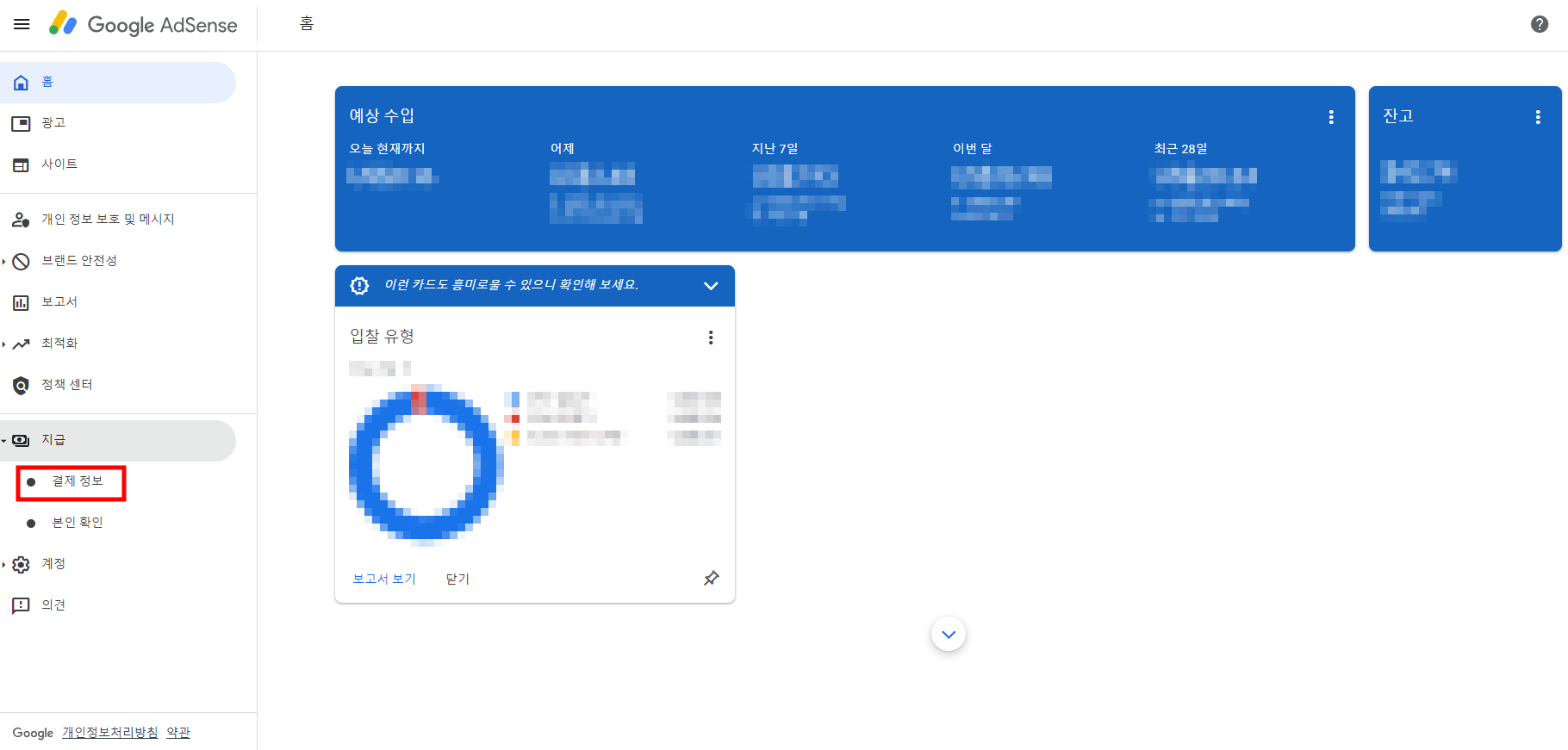Click the 의견 feedback icon
Image resolution: width=1568 pixels, height=750 pixels.
[x=21, y=605]
